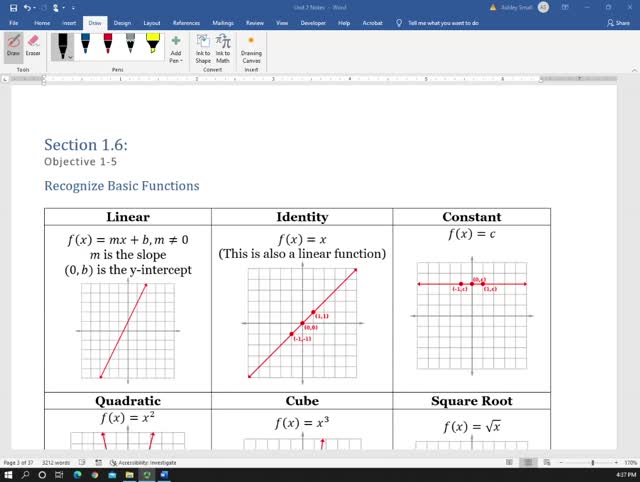Image resolution: width=640 pixels, height=482 pixels.
Task: Open Ribbon Display Options icon
Action: point(565,7)
